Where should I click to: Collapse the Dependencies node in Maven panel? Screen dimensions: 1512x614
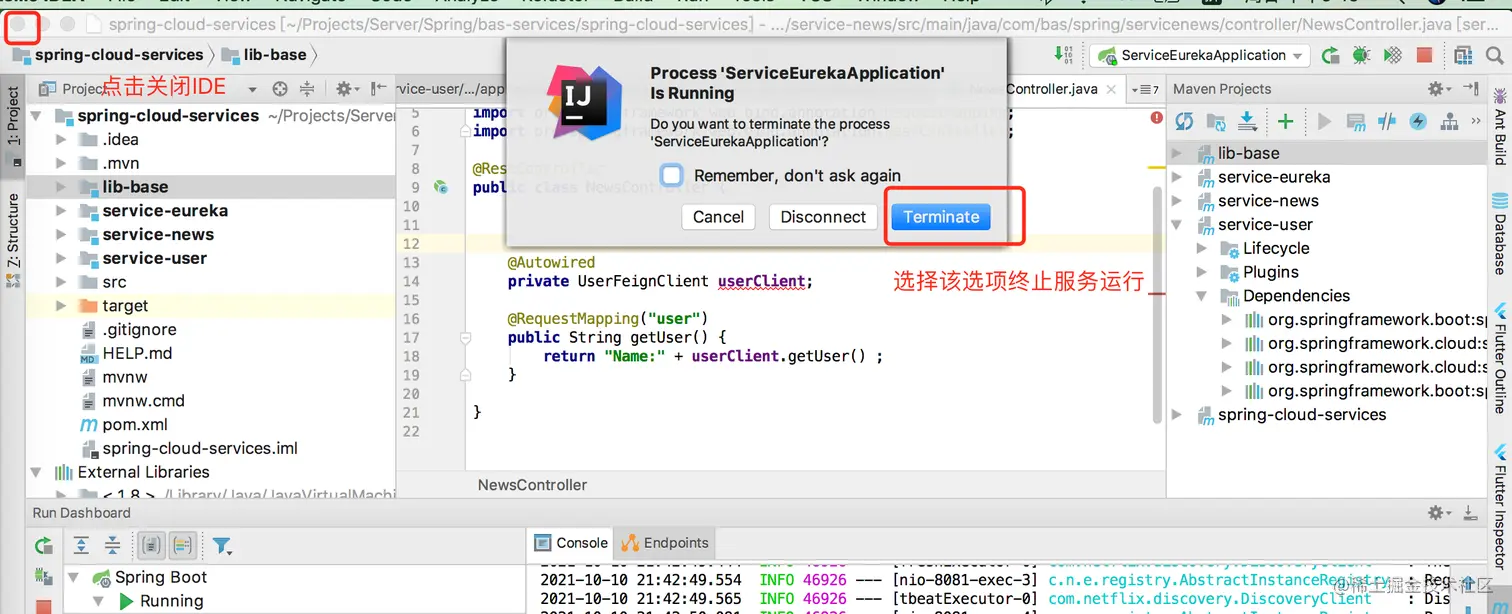[x=1203, y=296]
